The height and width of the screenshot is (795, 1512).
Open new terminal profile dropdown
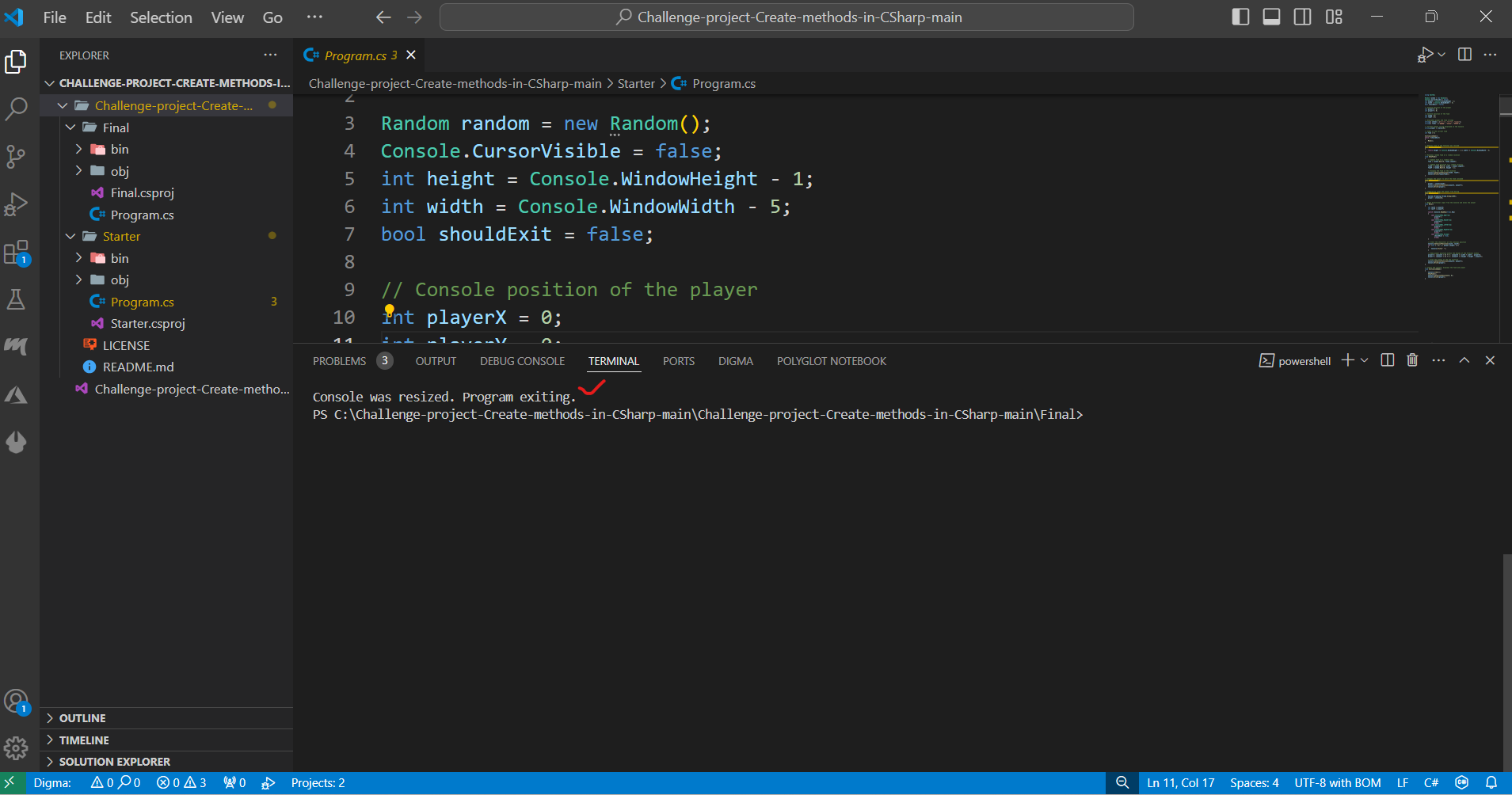click(1364, 360)
